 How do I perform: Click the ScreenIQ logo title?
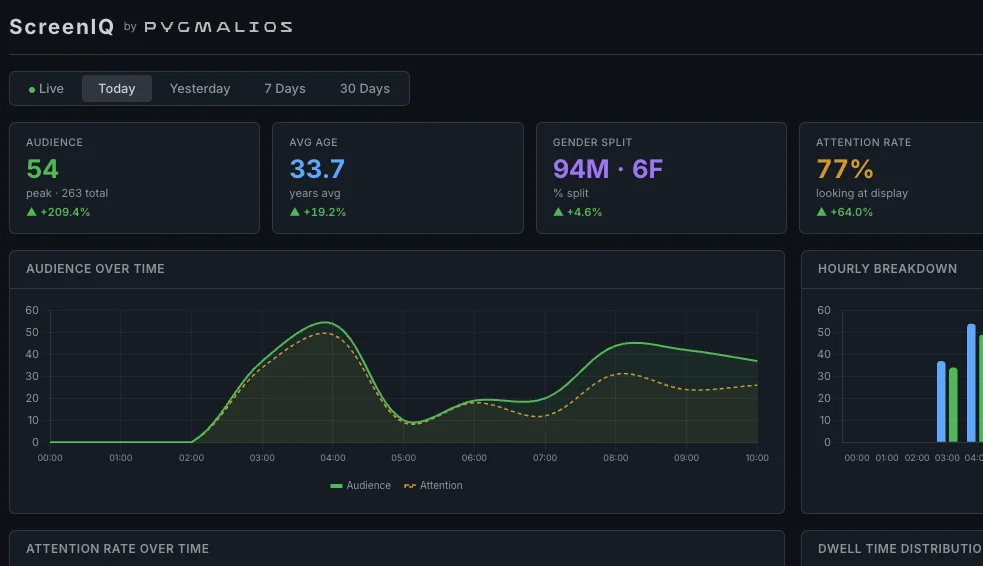61,27
